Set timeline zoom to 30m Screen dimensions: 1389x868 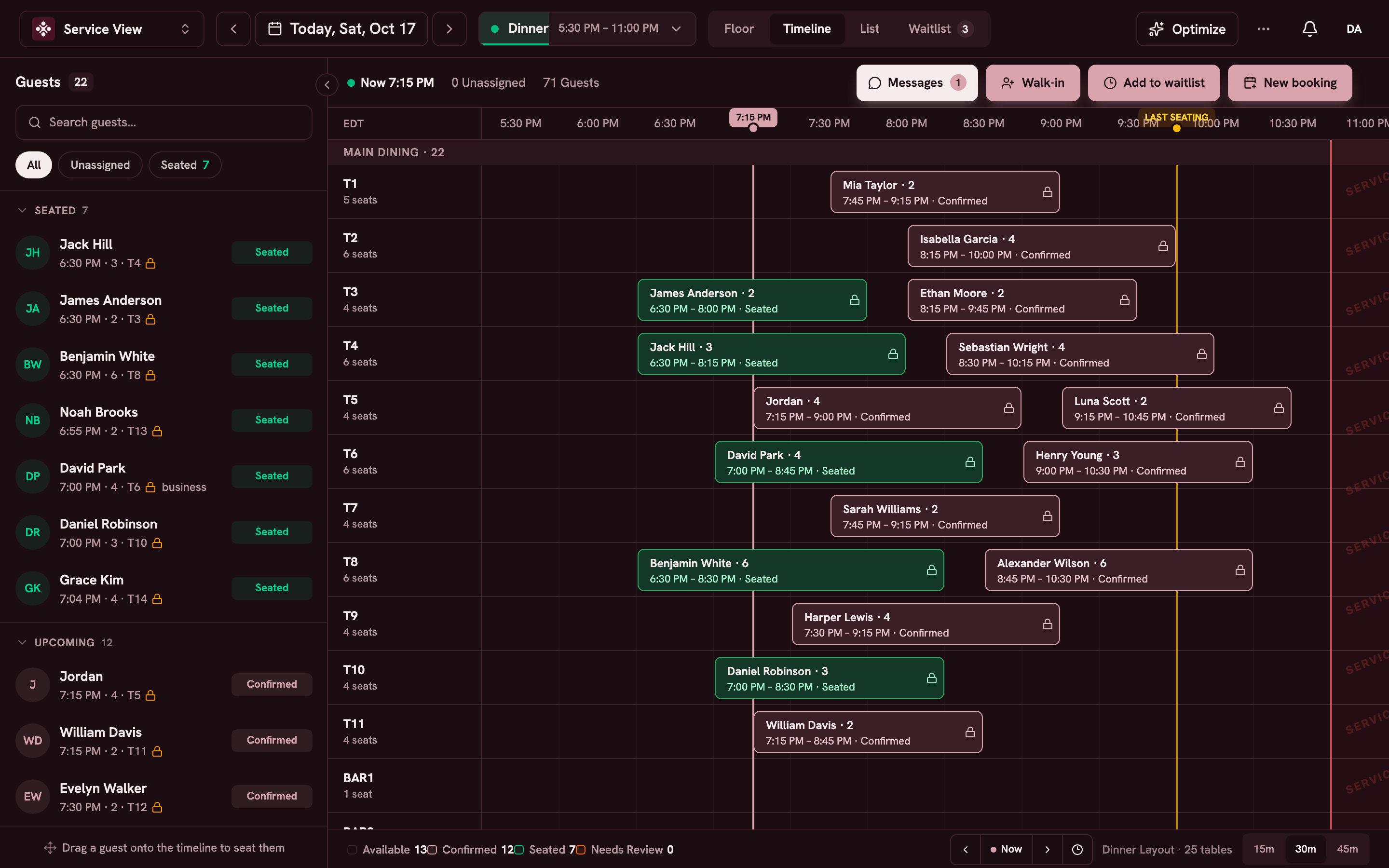[1305, 849]
